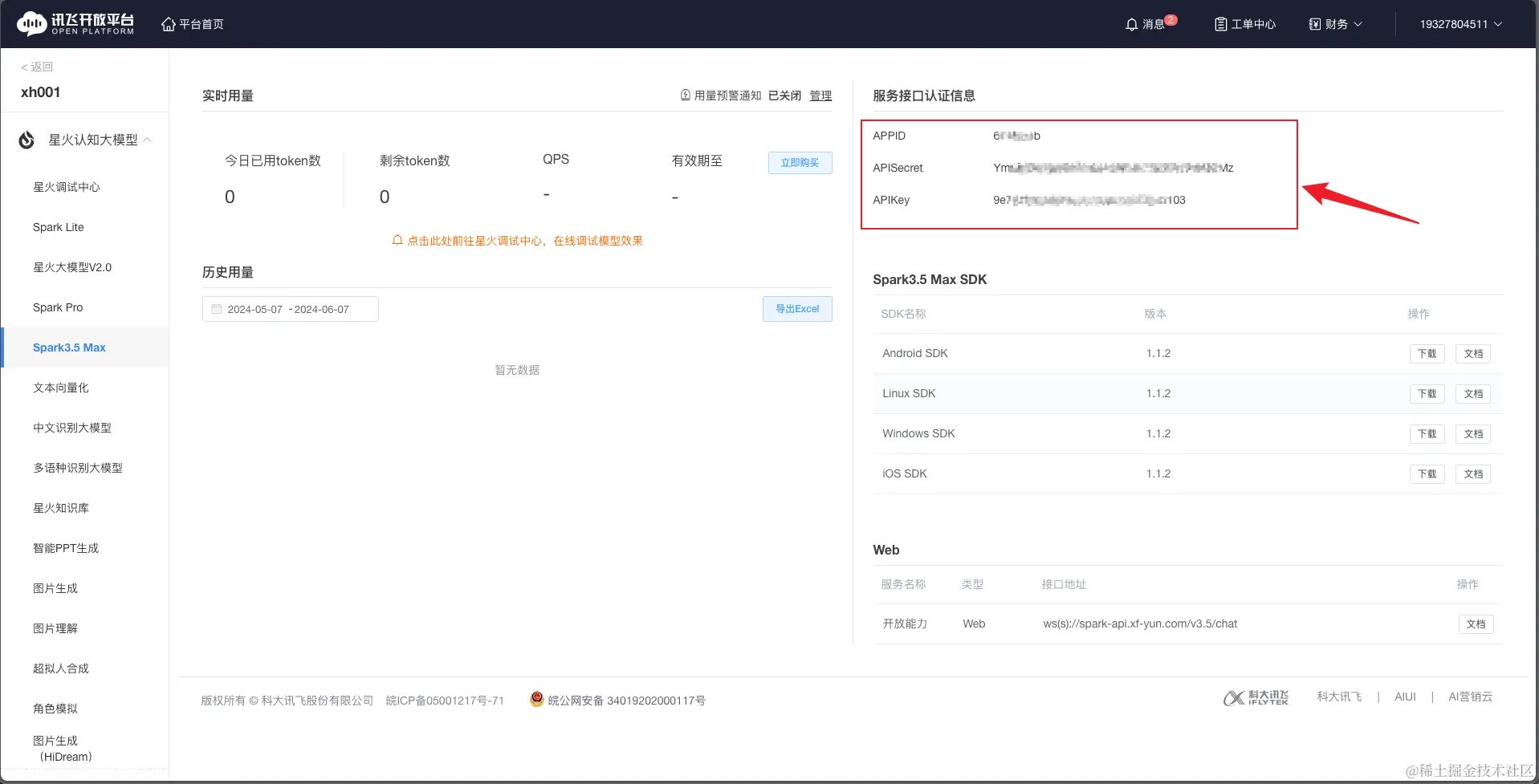Open the 消息 notification bell
The height and width of the screenshot is (784, 1539).
(1131, 24)
